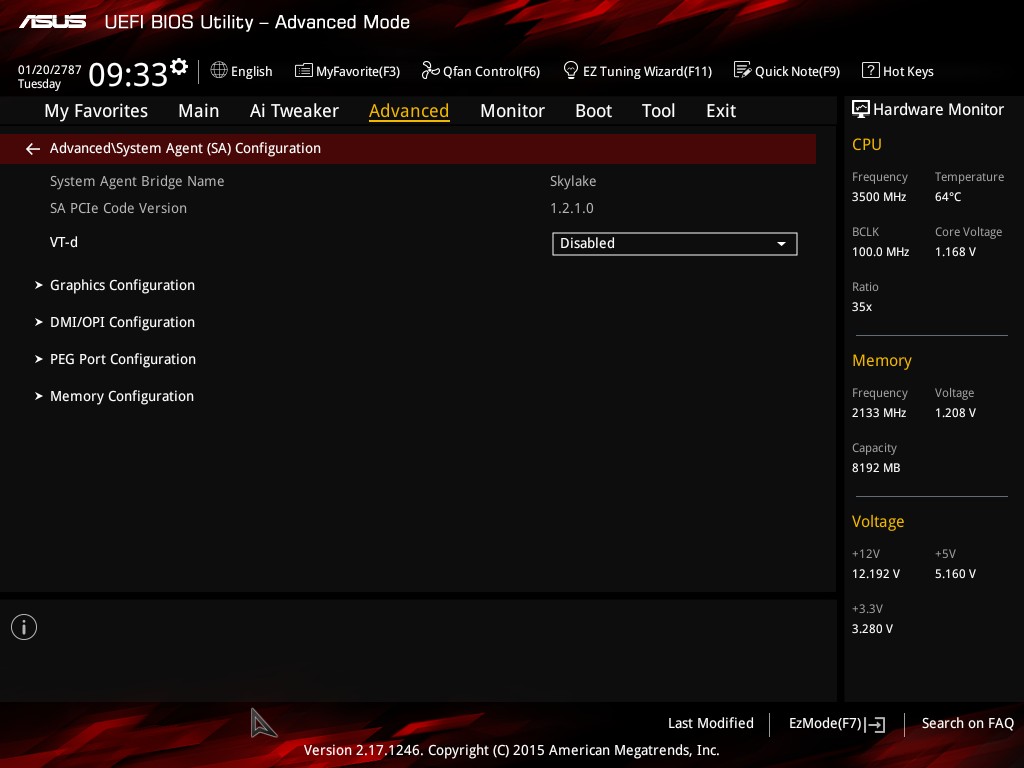The image size is (1024, 768).
Task: Click the Qfan Control fan icon
Action: [x=430, y=70]
